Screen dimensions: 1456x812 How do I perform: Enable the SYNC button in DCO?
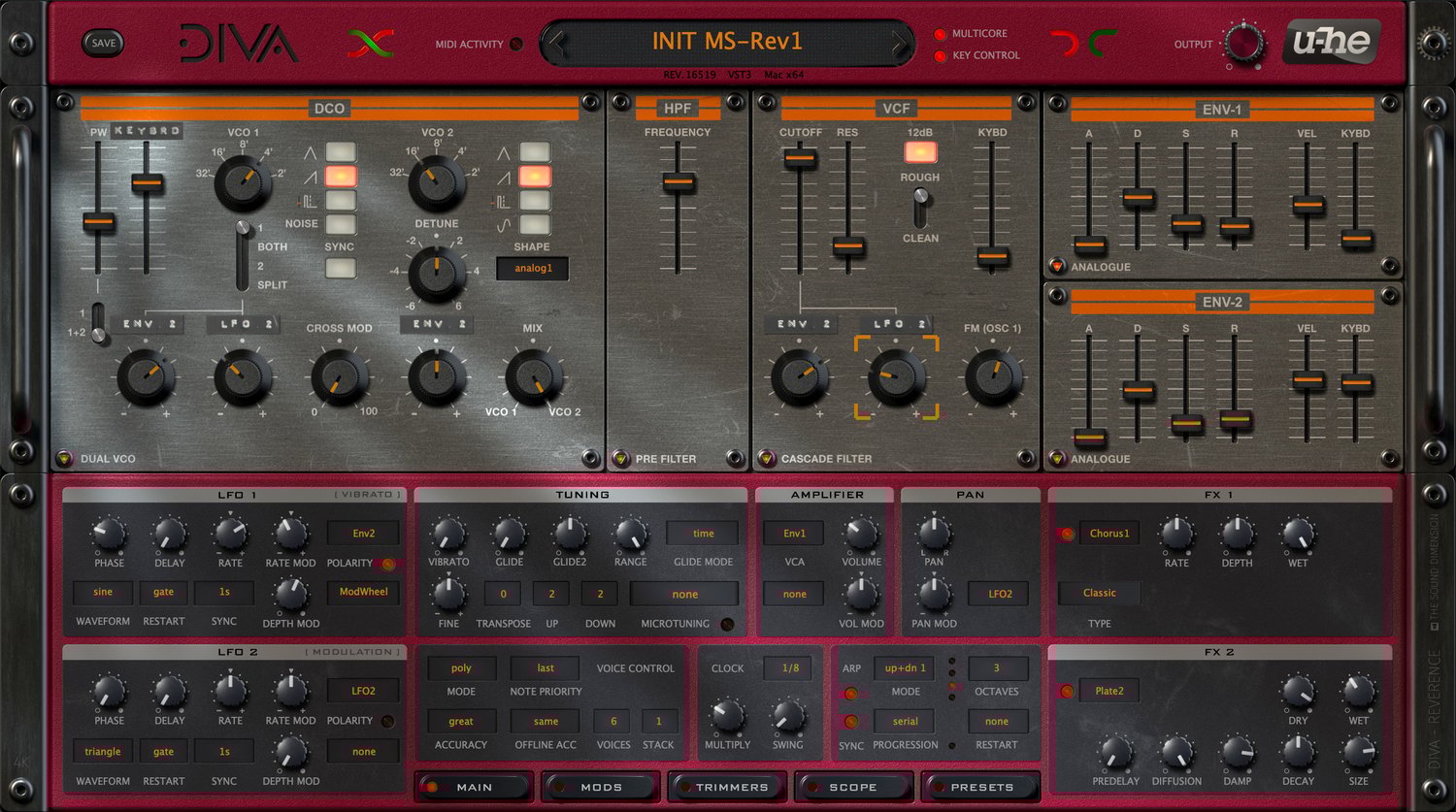point(341,269)
